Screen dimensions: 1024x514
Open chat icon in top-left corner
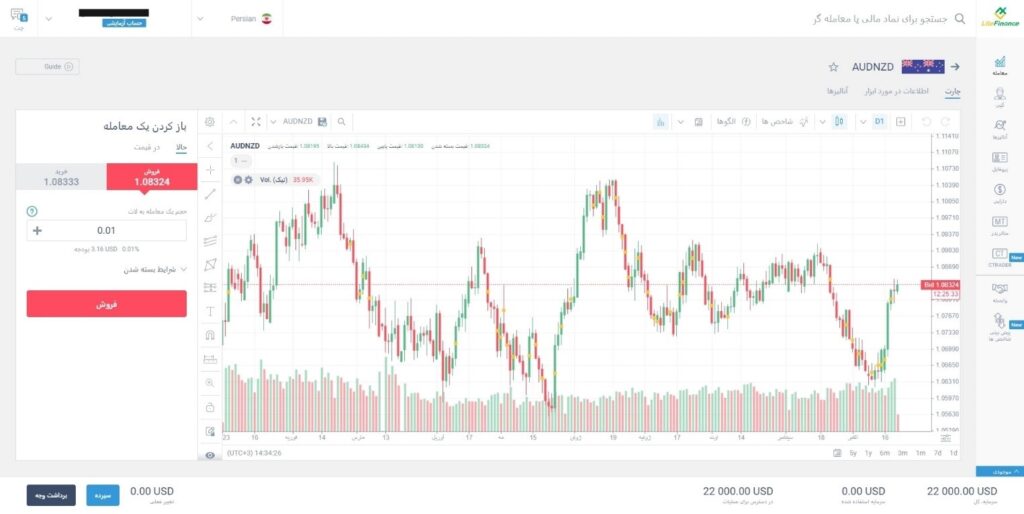19,17
